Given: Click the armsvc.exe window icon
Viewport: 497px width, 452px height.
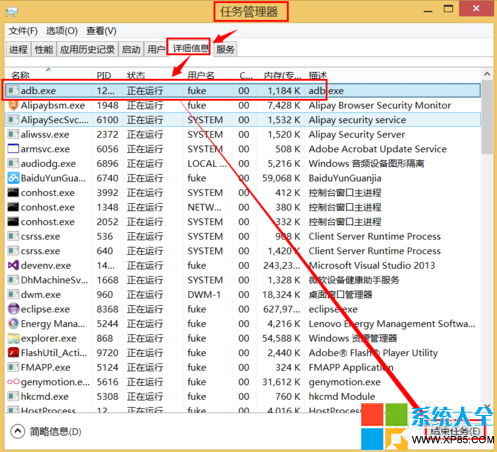Looking at the screenshot, I should tap(13, 149).
